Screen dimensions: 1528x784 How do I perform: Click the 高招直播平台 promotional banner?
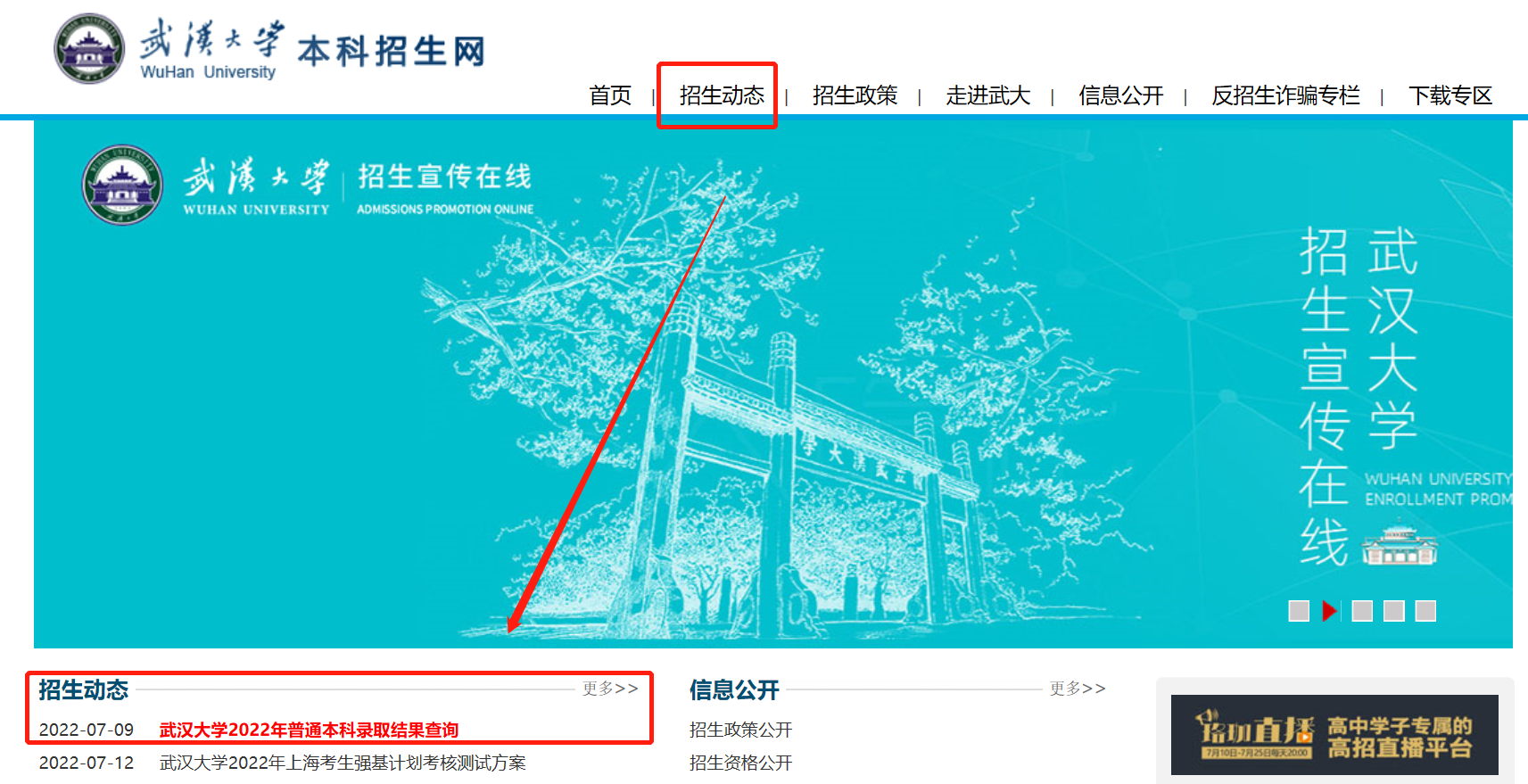coord(1334,735)
